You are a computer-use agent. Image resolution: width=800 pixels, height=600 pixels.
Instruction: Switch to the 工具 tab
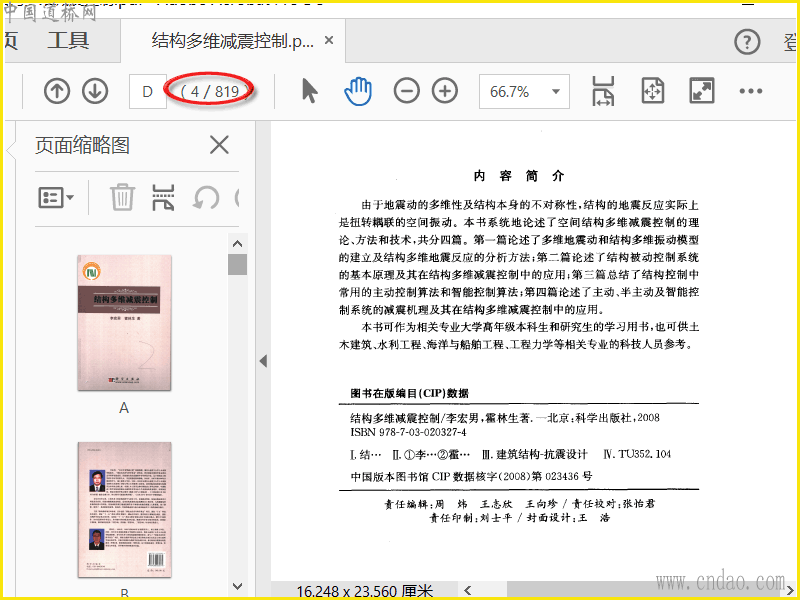[68, 41]
